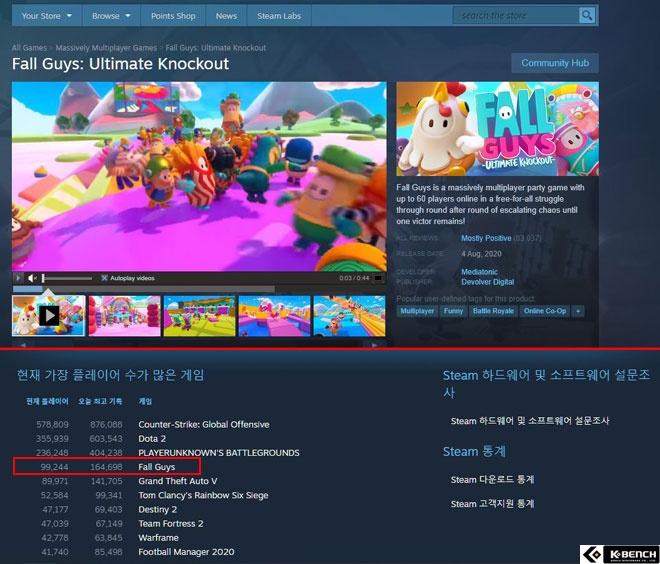Select the trailer thumbnail with play overlay
The width and height of the screenshot is (660, 564).
tap(48, 316)
